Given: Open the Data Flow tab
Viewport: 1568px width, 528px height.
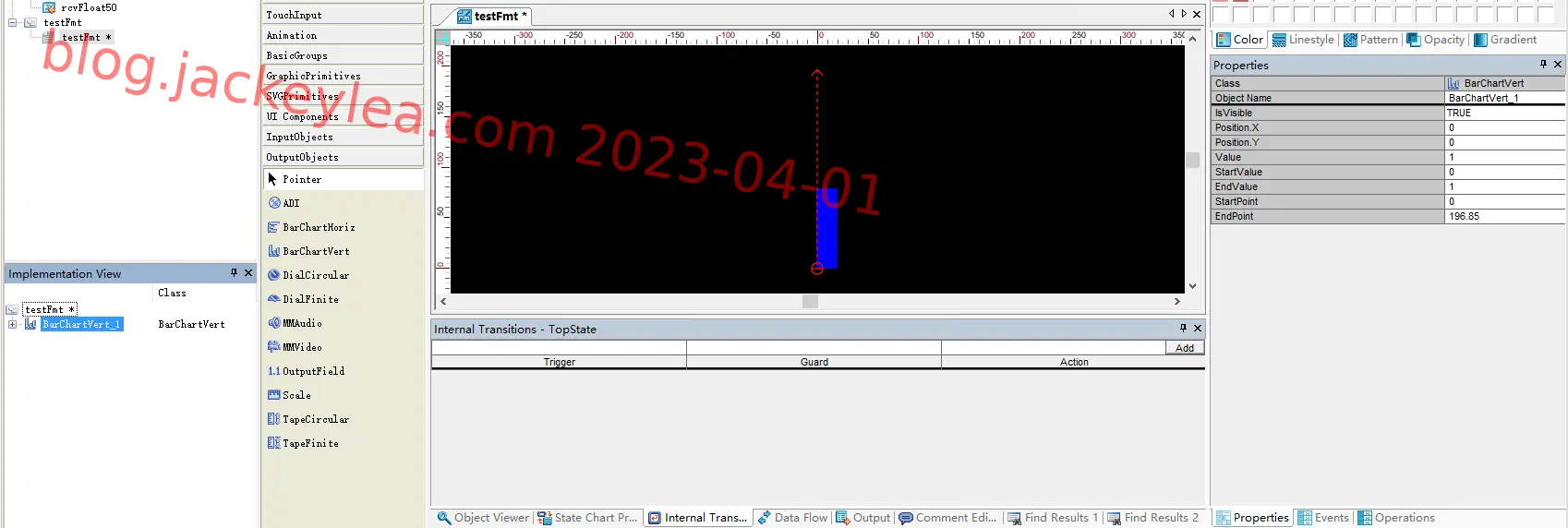Looking at the screenshot, I should (792, 518).
